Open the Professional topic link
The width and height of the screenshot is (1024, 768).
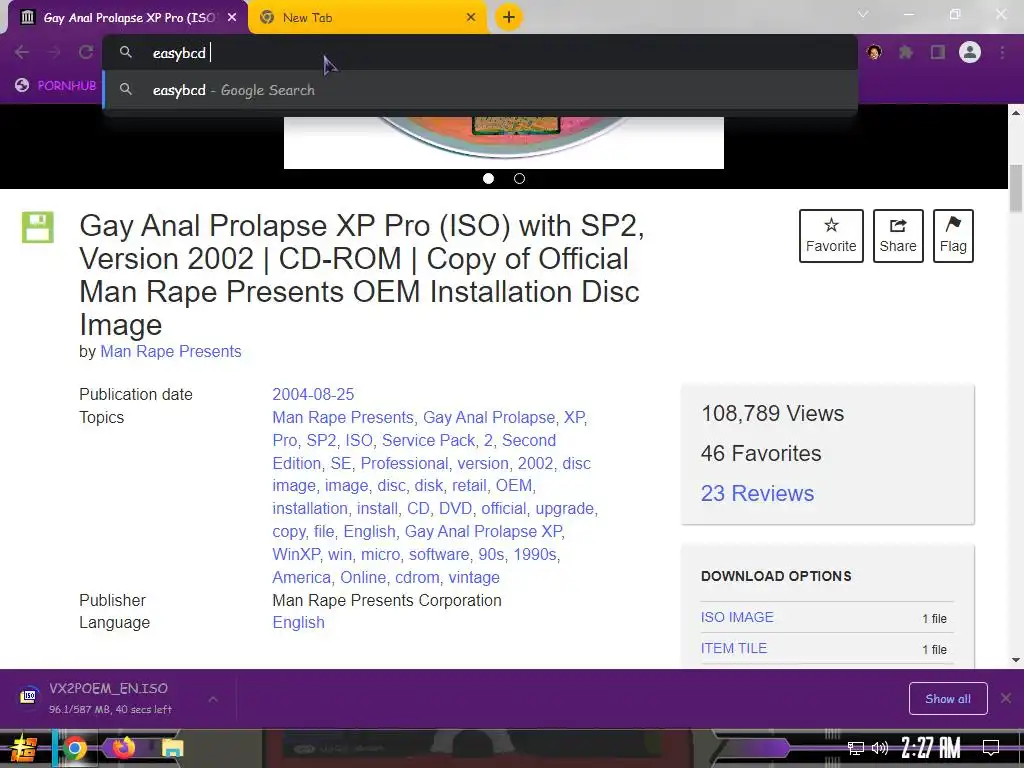404,463
